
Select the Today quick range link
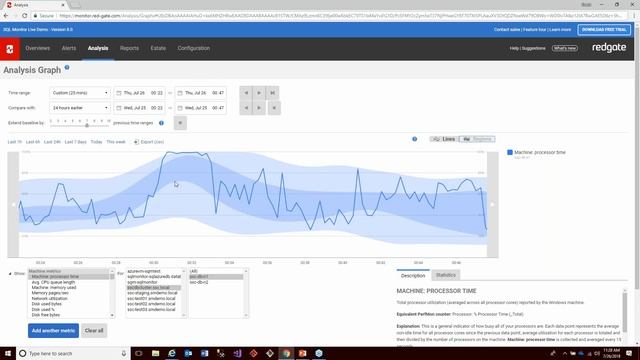click(x=96, y=142)
